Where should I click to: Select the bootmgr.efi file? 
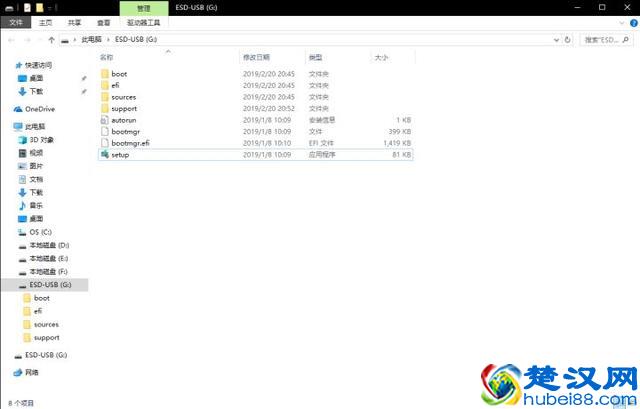pos(130,143)
